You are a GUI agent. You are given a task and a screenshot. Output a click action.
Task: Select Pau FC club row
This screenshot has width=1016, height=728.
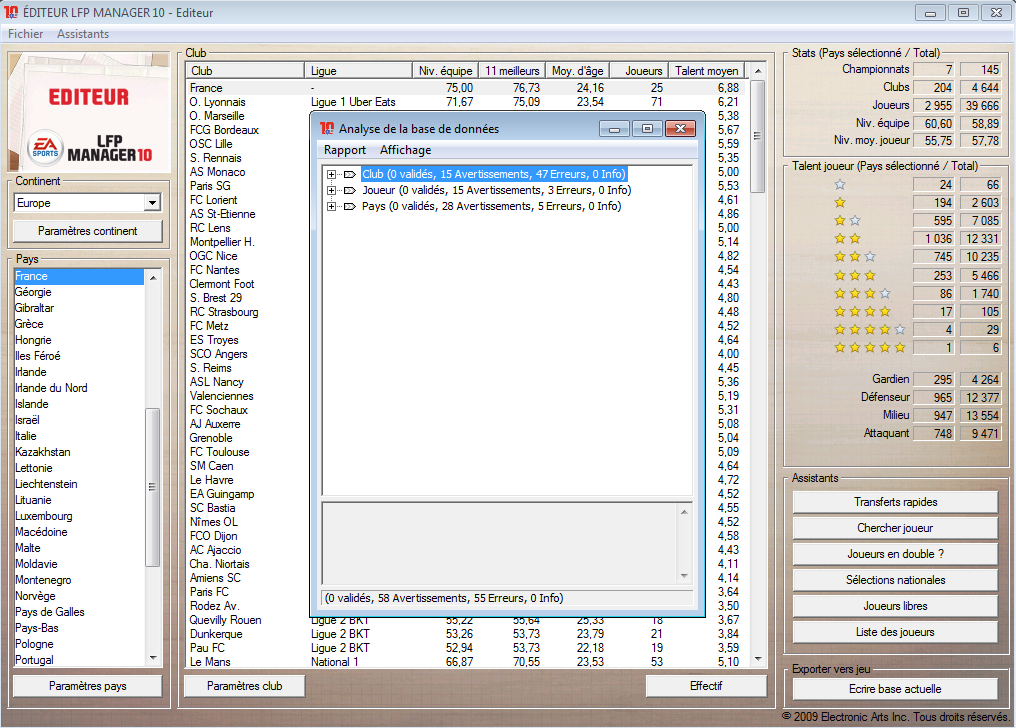(x=465, y=648)
